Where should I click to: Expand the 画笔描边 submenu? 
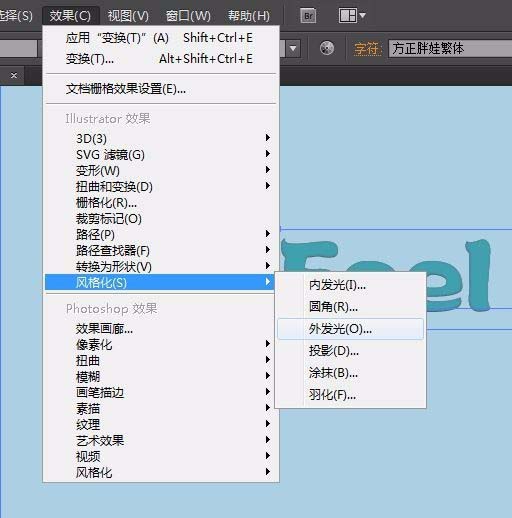pos(161,392)
